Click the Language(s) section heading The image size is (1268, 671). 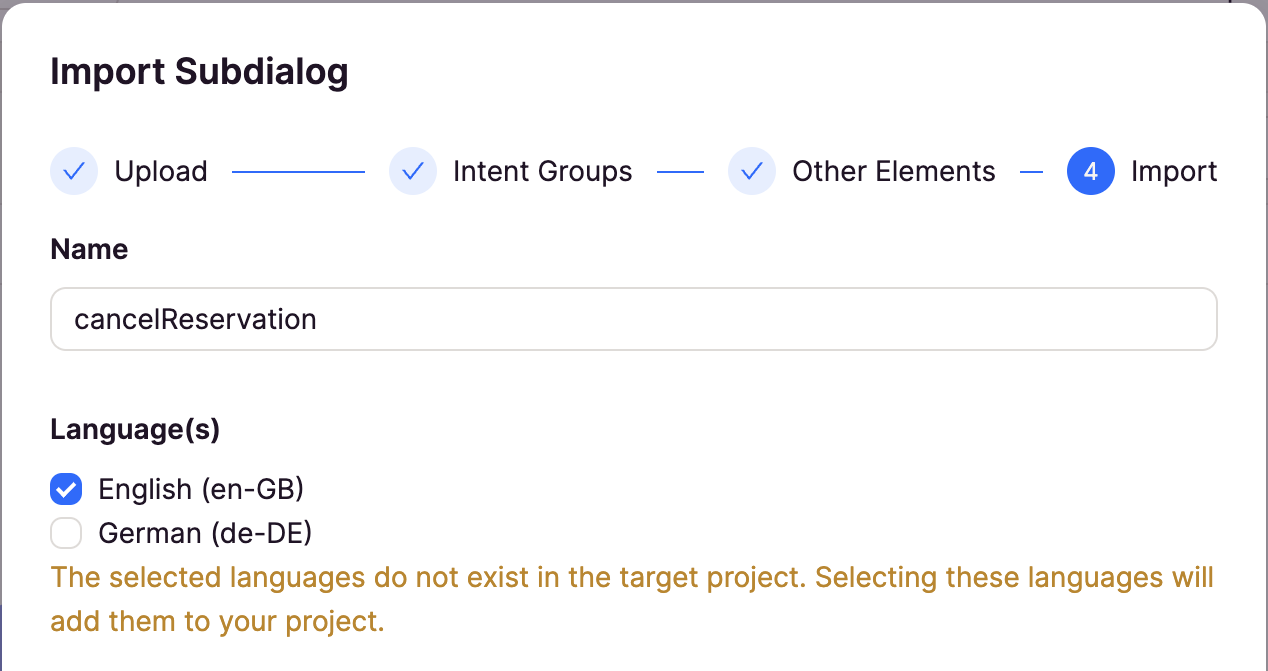[x=135, y=429]
